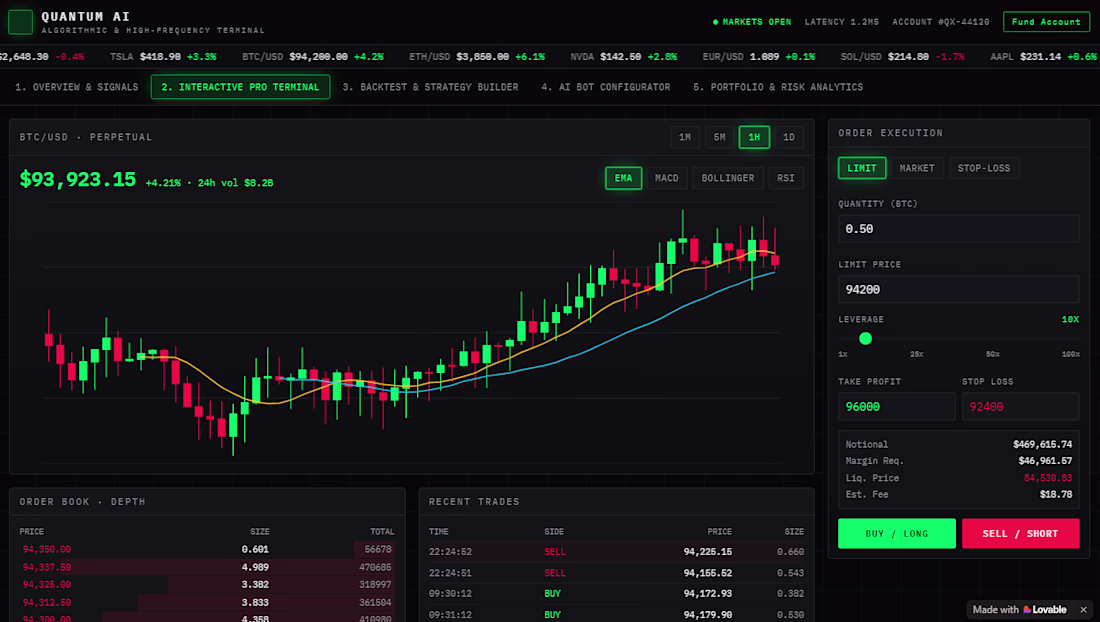
Task: Choose the Stop-Loss order type
Action: (x=984, y=168)
